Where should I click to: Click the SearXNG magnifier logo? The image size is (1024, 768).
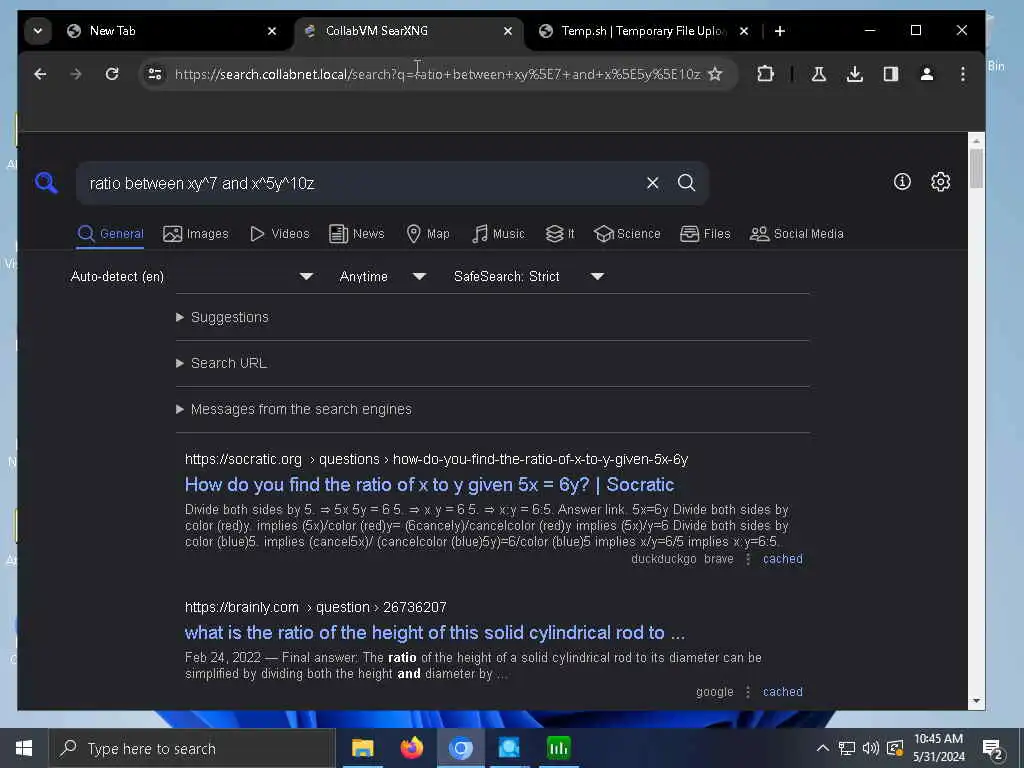[x=46, y=183]
